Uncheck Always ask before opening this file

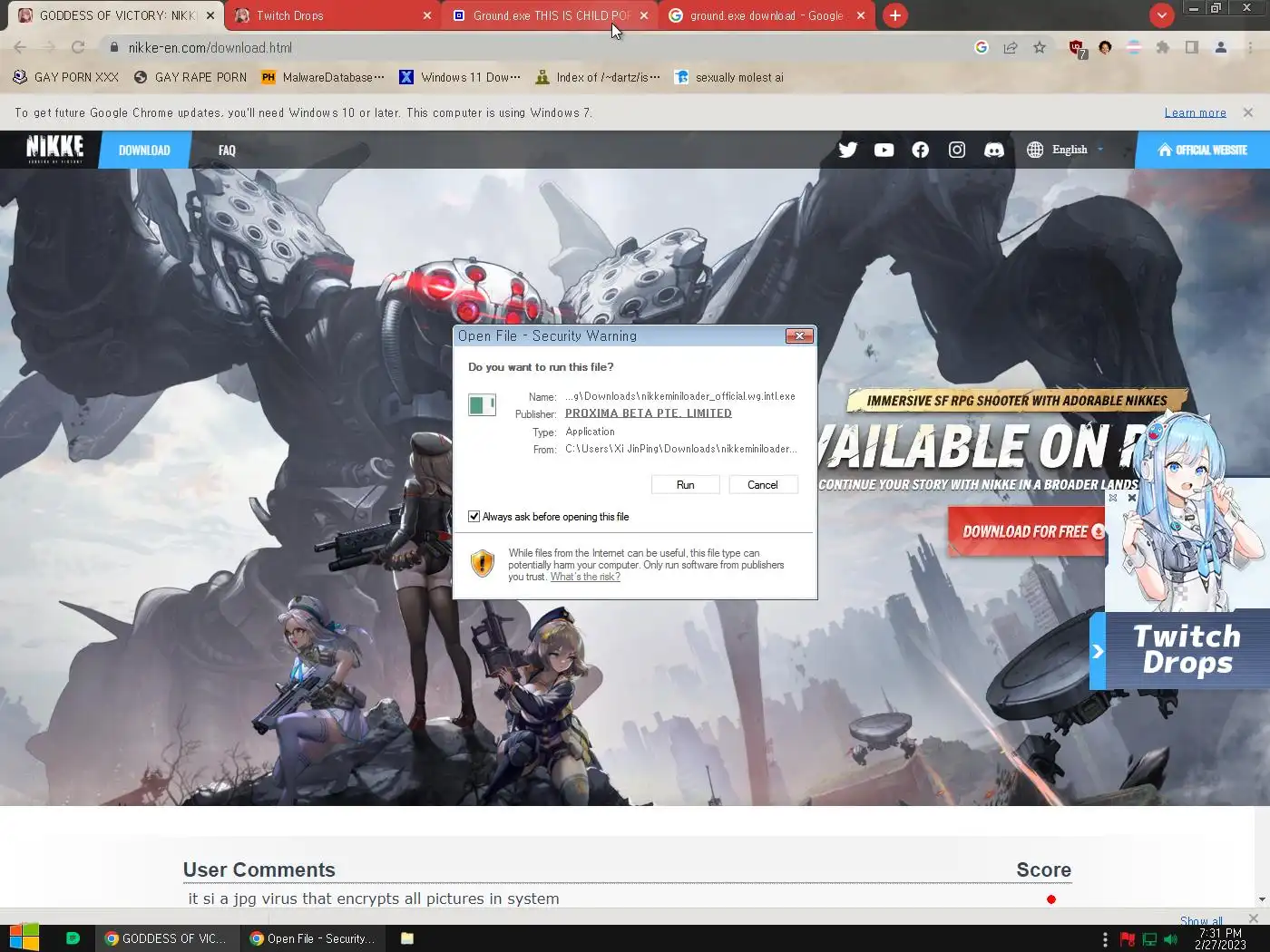coord(474,517)
